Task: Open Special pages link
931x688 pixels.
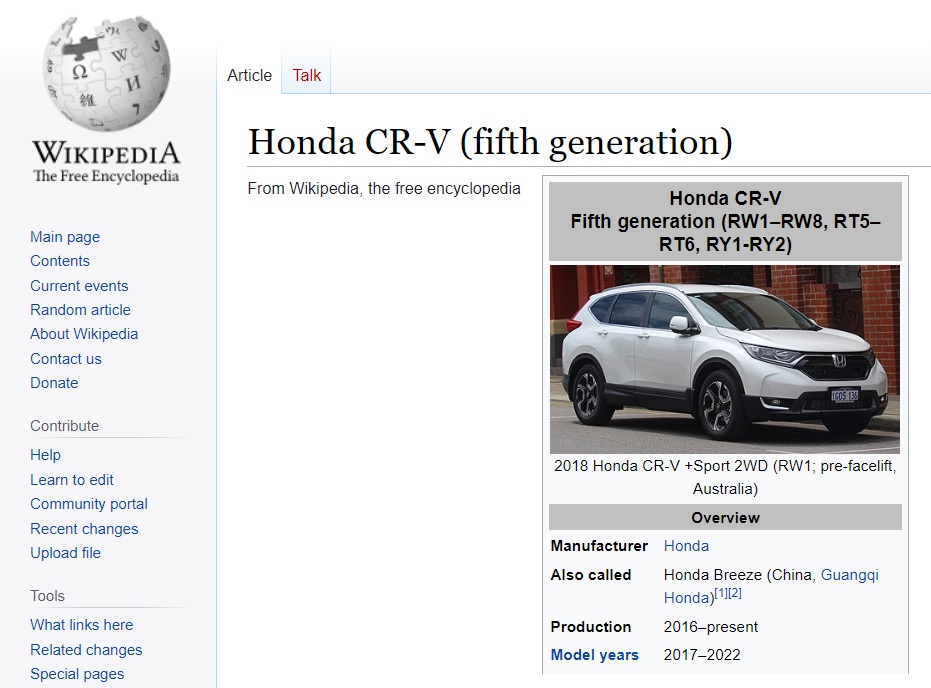Action: 77,674
